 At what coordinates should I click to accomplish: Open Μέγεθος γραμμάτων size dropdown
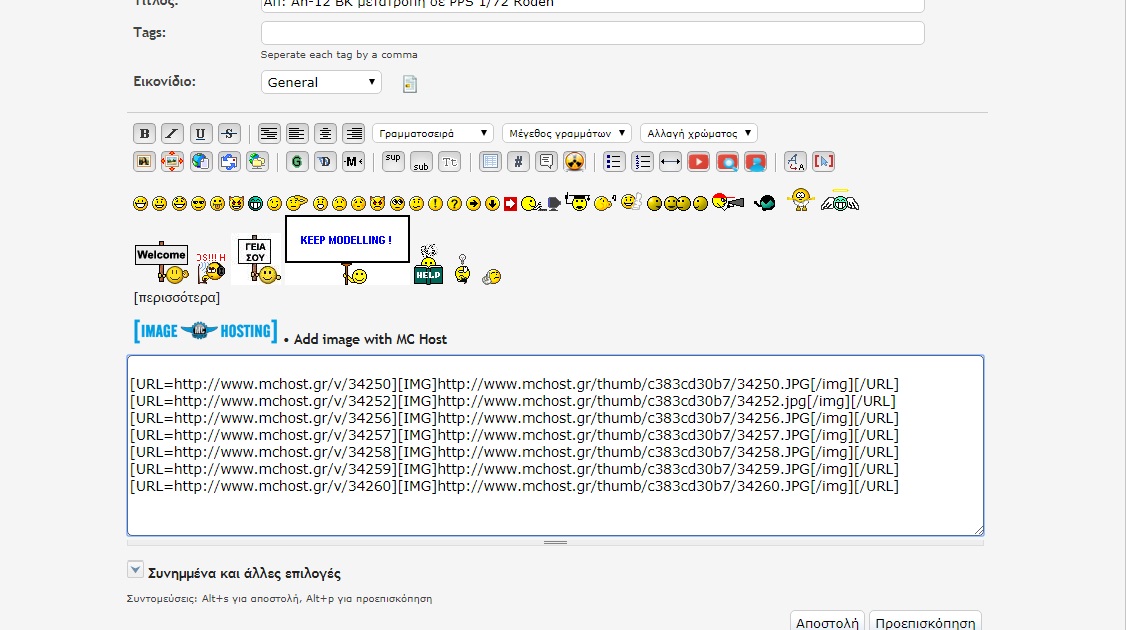click(x=567, y=134)
